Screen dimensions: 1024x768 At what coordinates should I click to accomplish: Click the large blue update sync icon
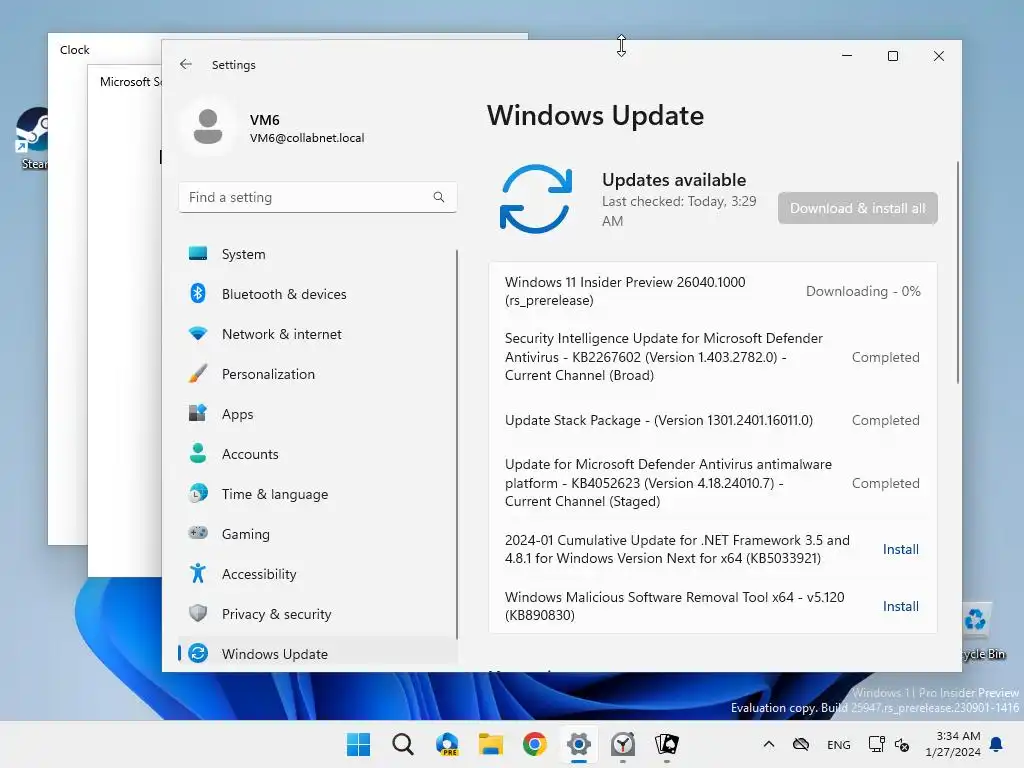536,199
